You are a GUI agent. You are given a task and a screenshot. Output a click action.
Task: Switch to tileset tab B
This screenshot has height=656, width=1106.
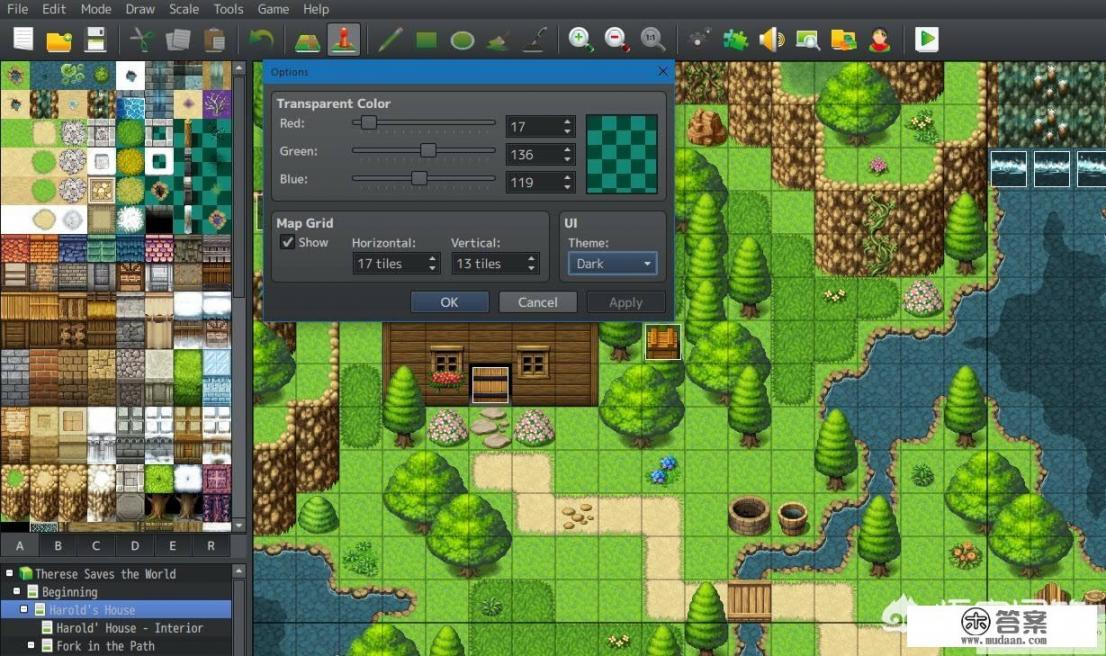[58, 545]
